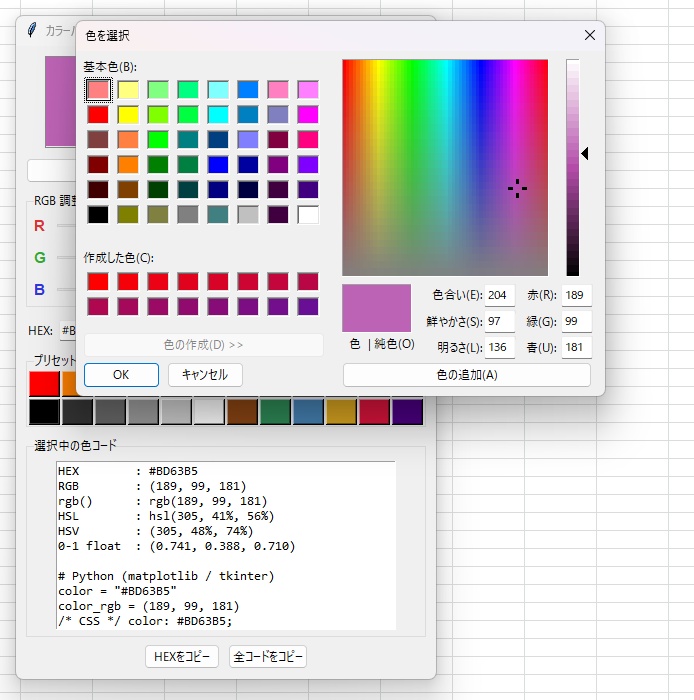Select the first custom color in the second row
This screenshot has width=694, height=700.
[x=98, y=307]
